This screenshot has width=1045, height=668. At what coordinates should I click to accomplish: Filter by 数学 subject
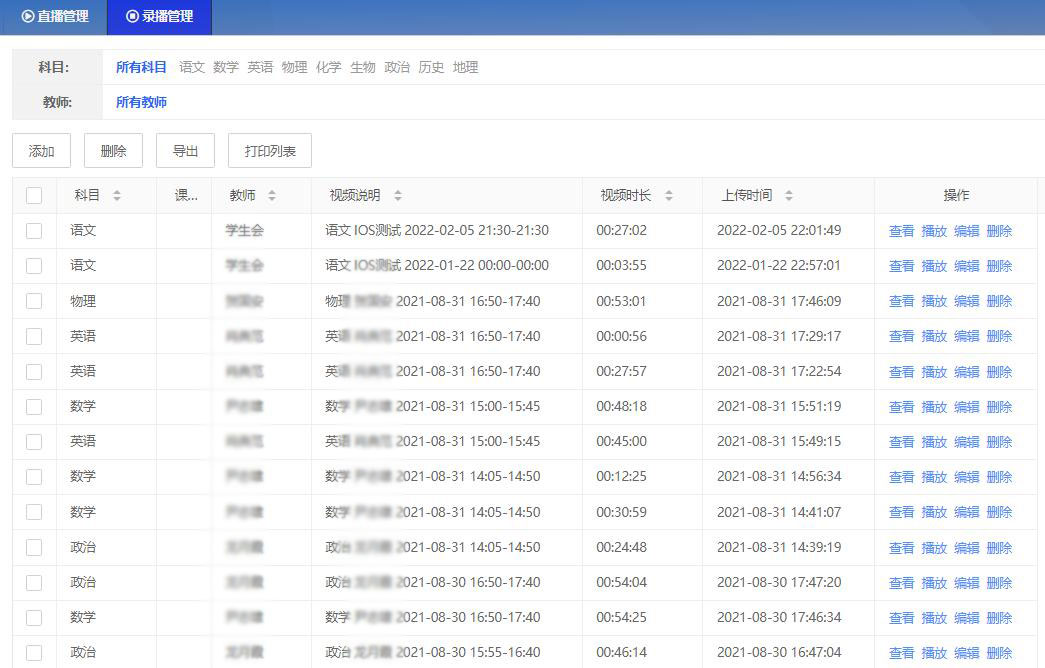coord(226,67)
